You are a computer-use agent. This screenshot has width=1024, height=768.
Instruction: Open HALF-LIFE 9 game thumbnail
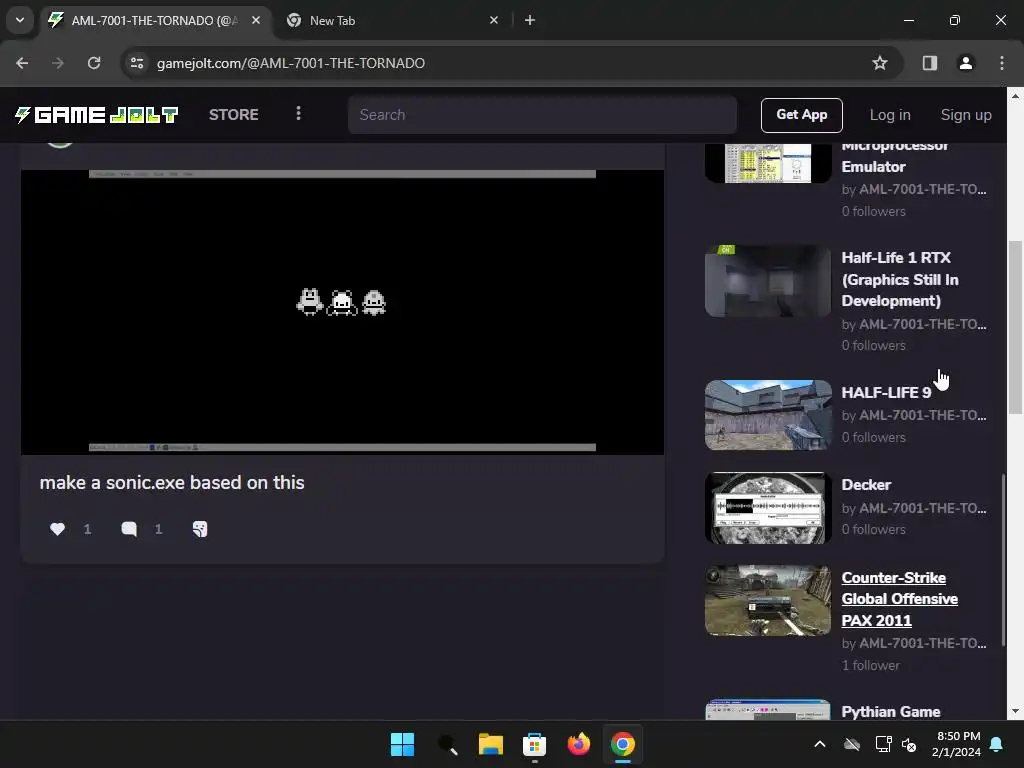[x=768, y=415]
